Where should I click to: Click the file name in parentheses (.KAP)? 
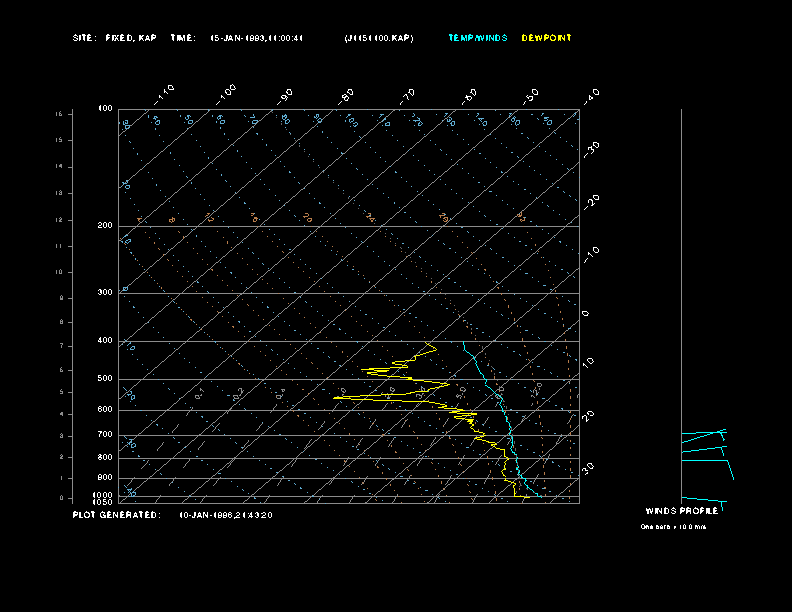tap(377, 38)
